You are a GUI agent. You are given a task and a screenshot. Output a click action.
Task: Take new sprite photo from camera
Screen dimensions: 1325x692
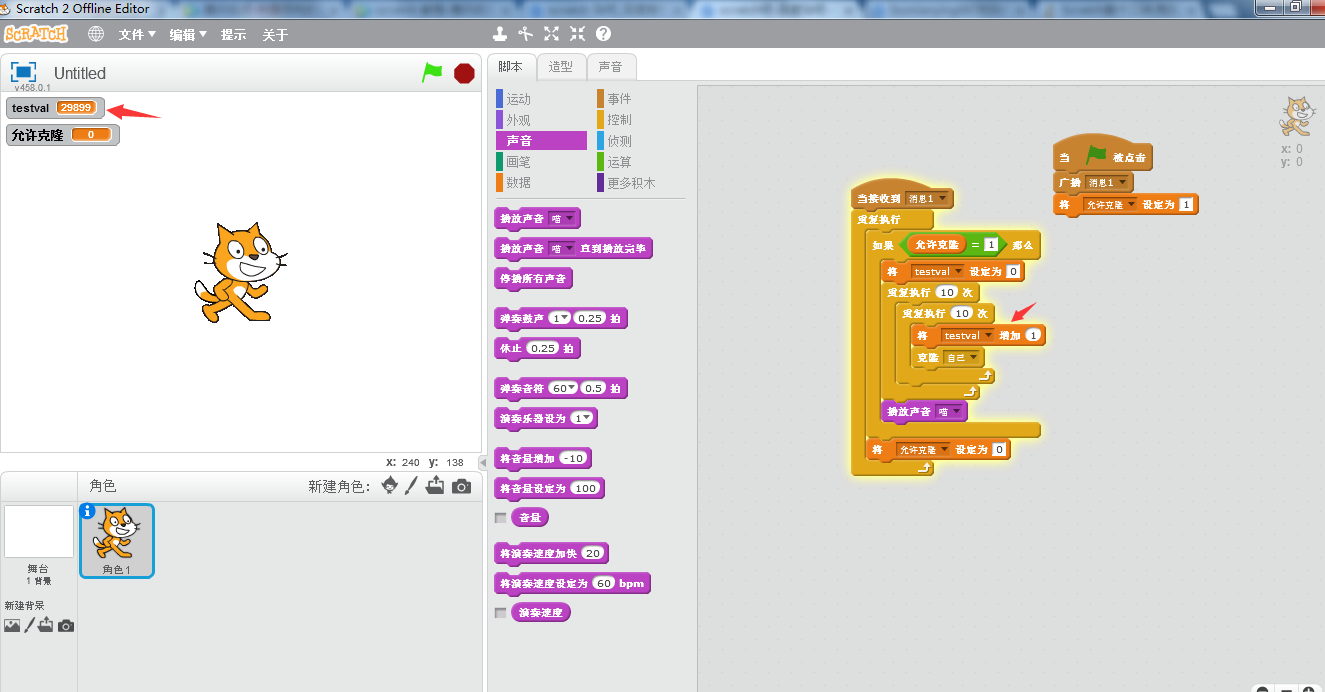(x=461, y=486)
